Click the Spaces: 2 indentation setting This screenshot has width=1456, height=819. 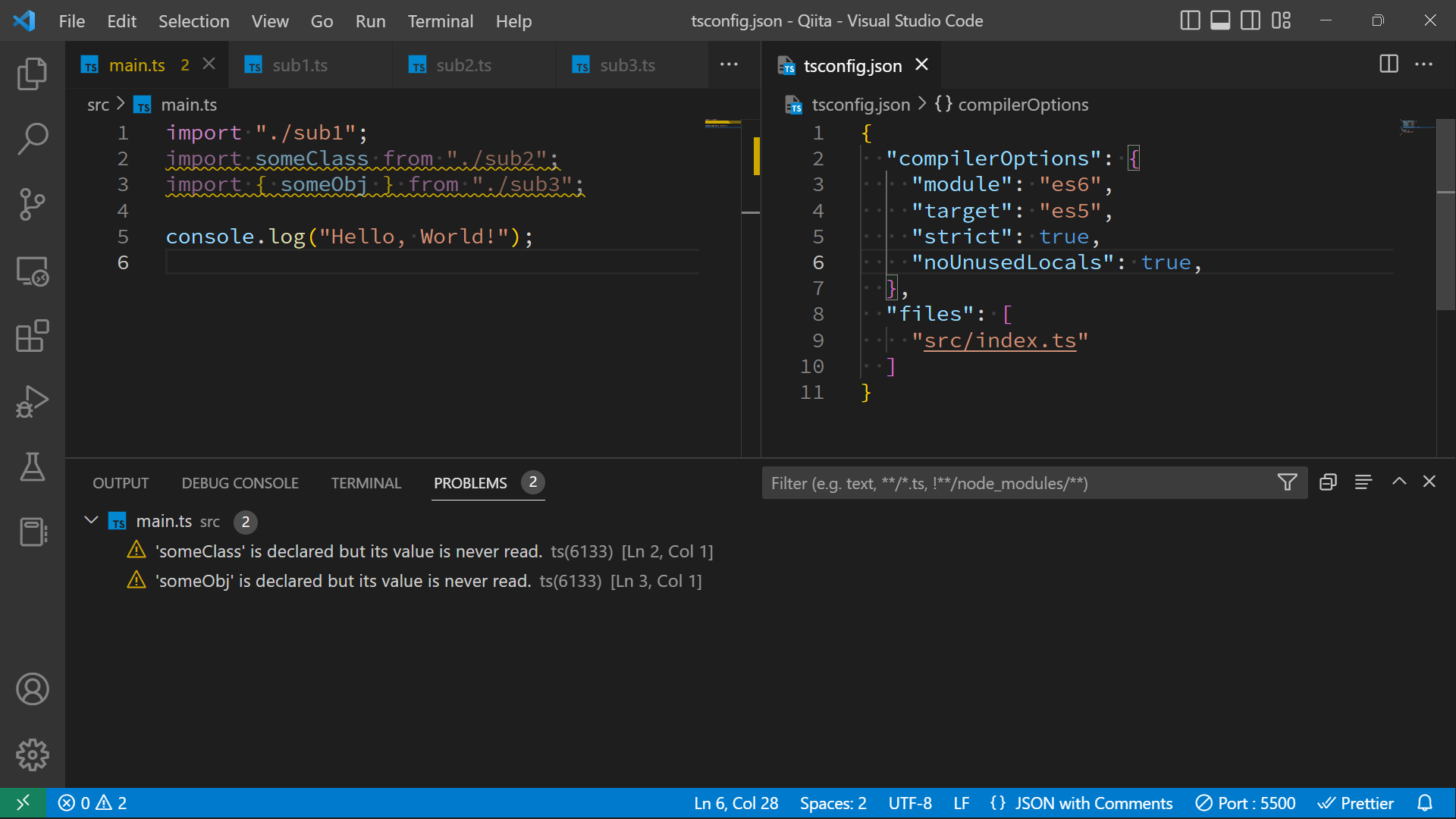(x=833, y=803)
